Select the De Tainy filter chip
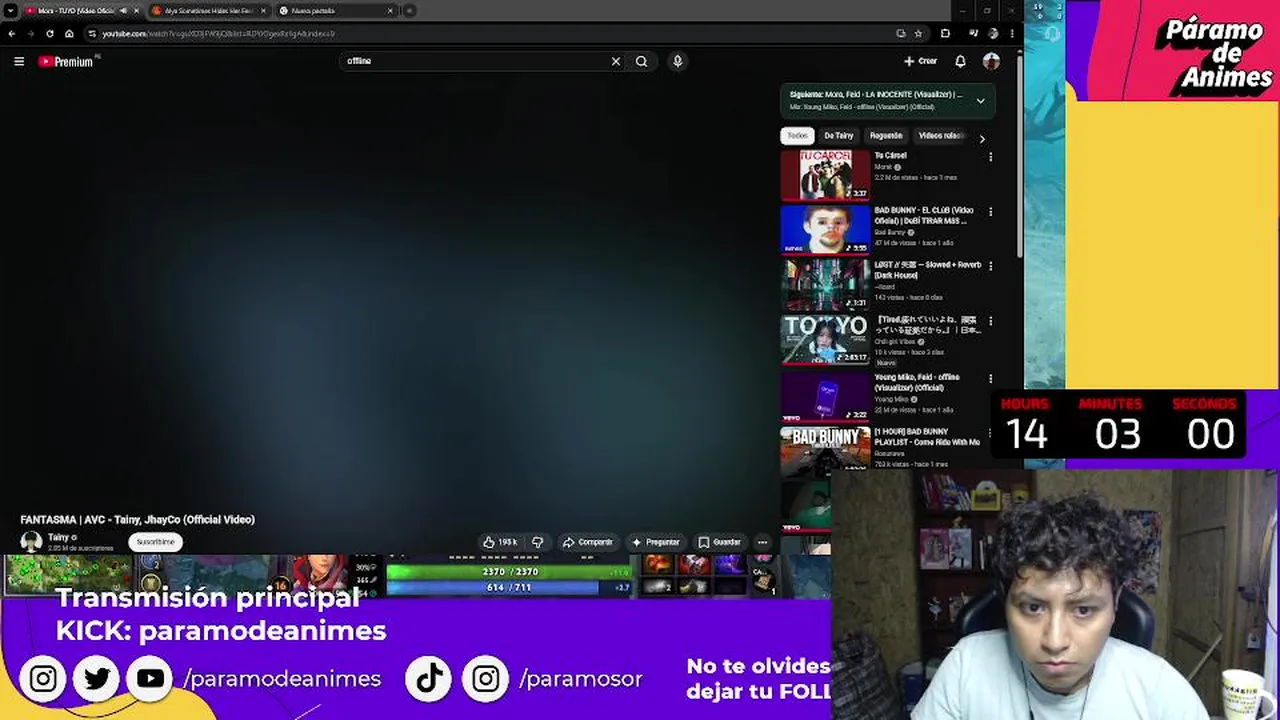 pyautogui.click(x=839, y=136)
